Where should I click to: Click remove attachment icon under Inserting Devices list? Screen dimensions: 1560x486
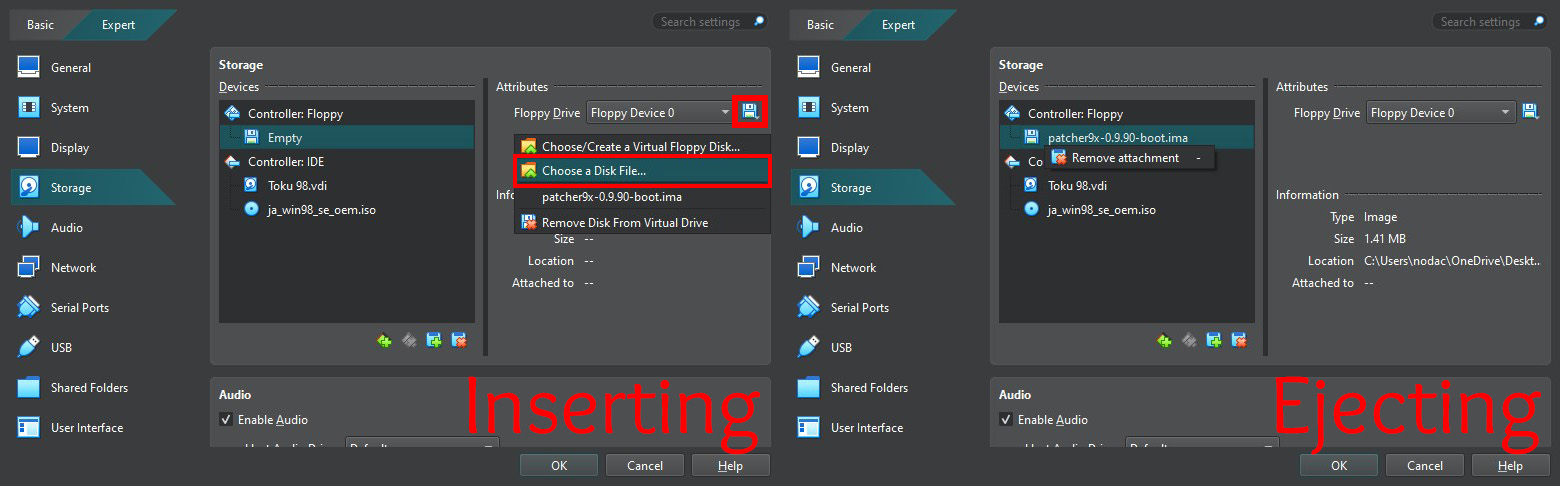click(x=459, y=340)
